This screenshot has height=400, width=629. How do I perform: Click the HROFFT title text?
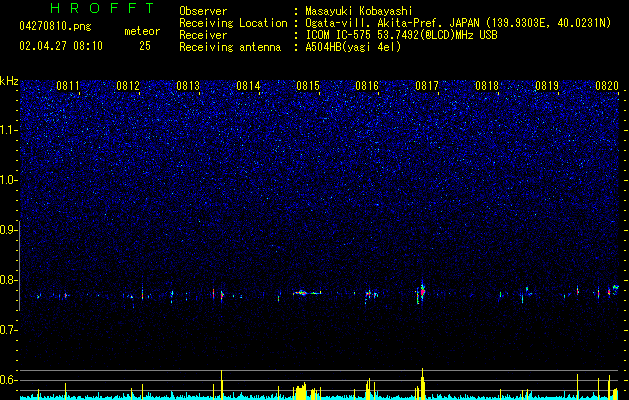coord(103,8)
